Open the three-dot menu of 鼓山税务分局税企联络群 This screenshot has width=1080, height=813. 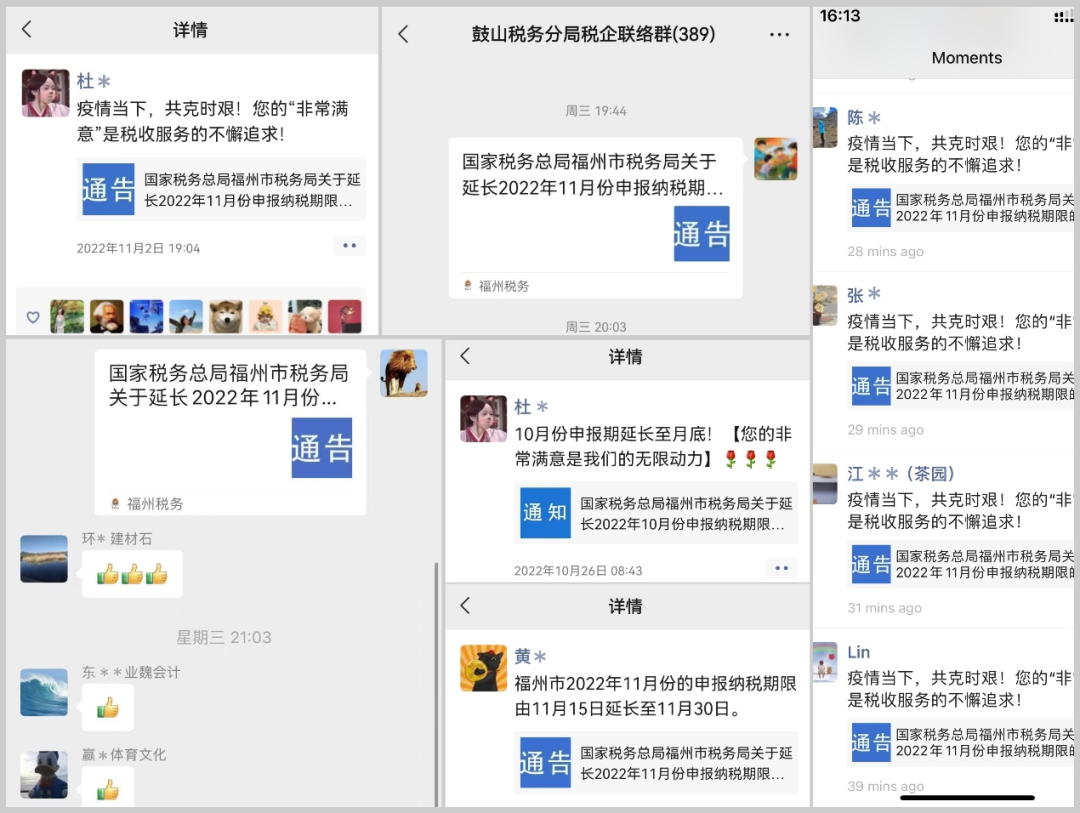(x=779, y=34)
